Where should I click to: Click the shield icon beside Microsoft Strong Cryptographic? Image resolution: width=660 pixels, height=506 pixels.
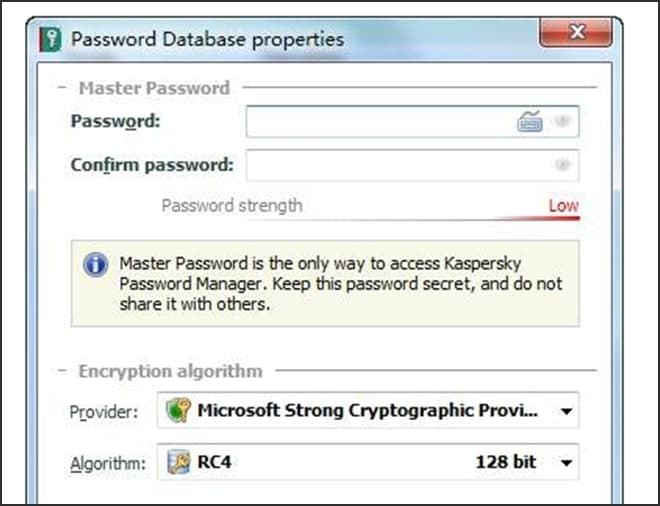(178, 410)
